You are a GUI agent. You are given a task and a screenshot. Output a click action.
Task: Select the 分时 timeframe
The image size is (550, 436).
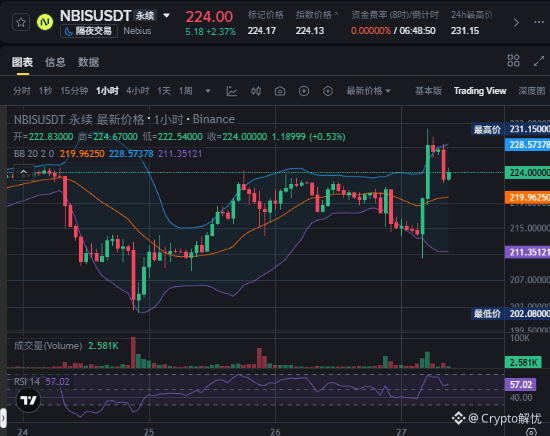click(22, 91)
